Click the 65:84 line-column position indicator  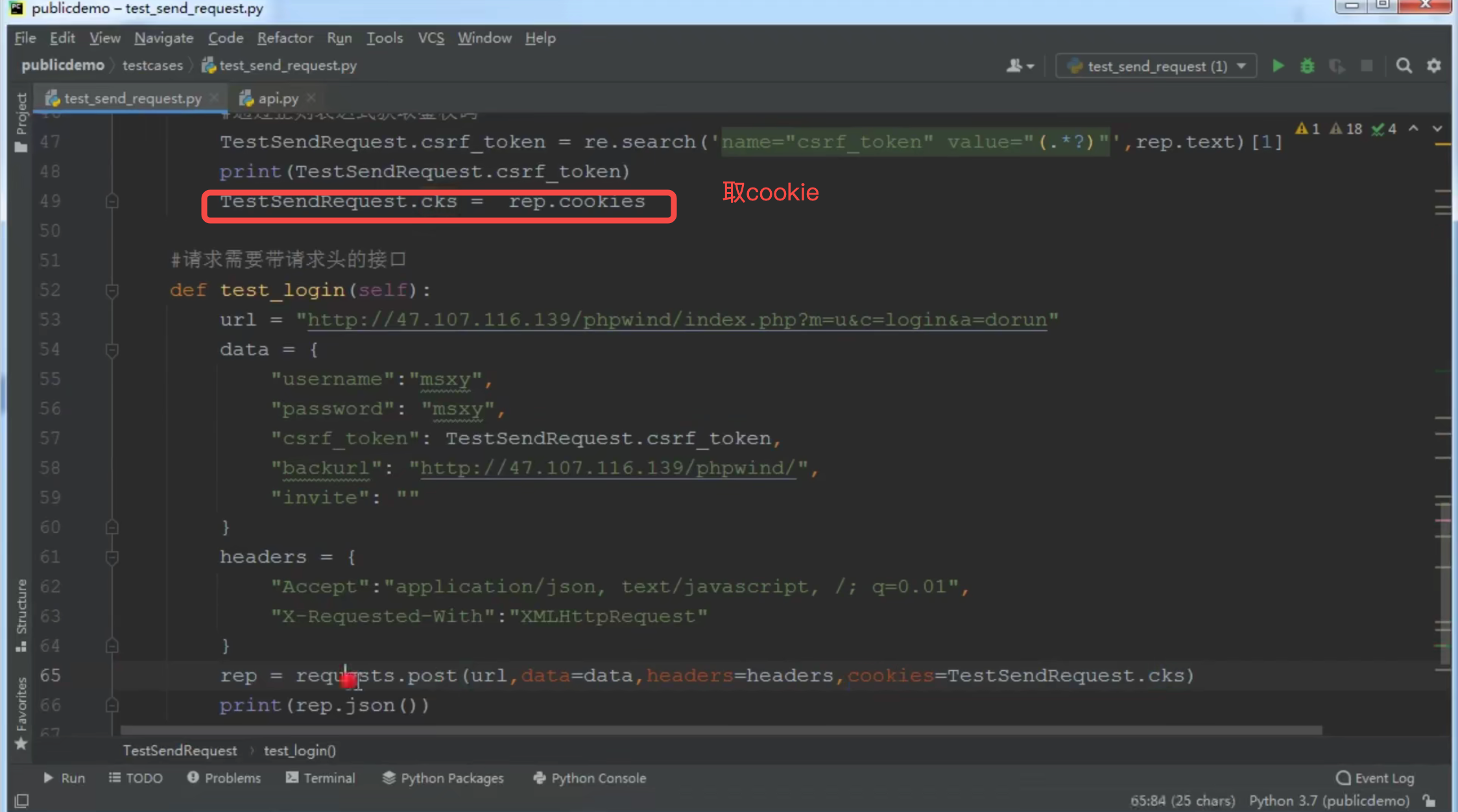click(x=1182, y=801)
